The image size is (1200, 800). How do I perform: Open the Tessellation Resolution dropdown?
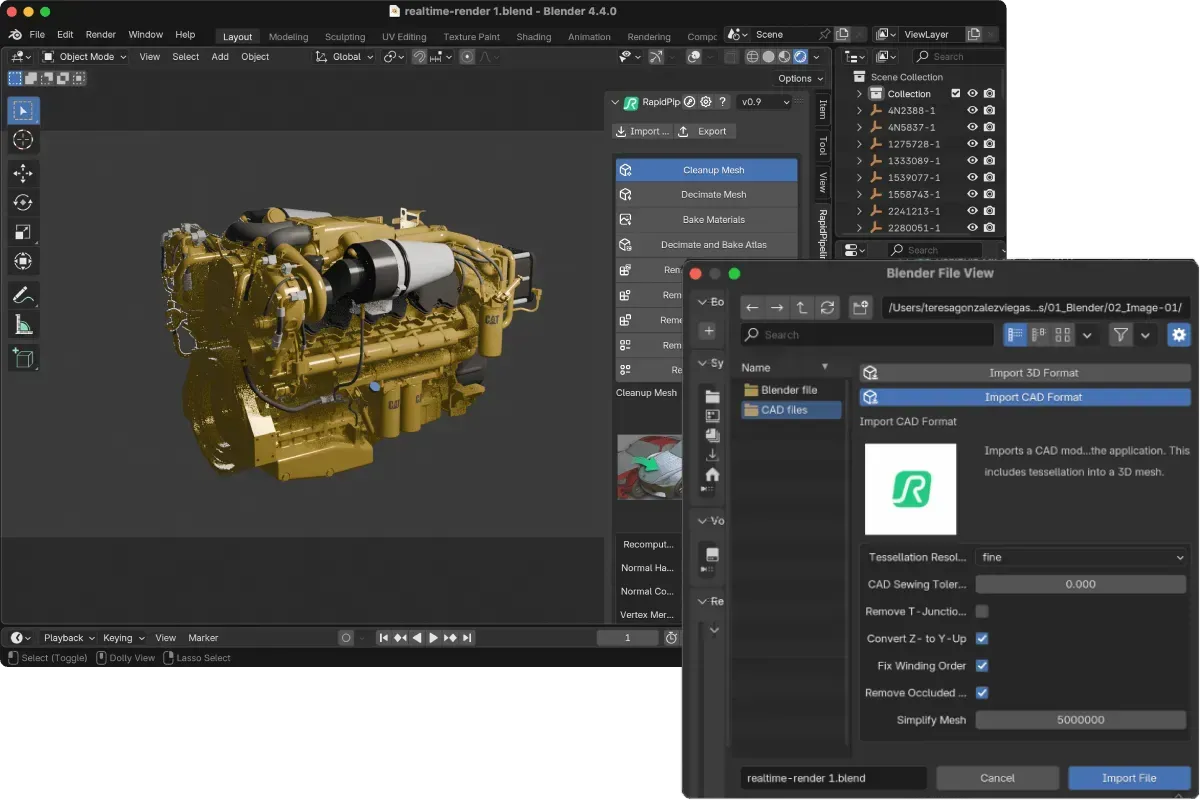tap(1081, 557)
